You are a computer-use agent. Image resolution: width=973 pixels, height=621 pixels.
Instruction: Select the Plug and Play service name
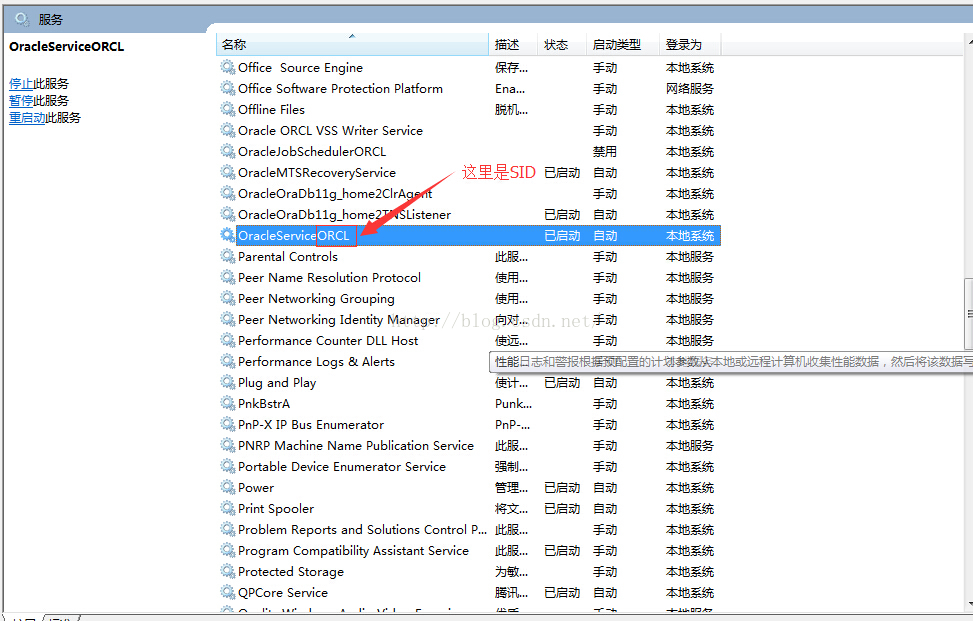277,383
